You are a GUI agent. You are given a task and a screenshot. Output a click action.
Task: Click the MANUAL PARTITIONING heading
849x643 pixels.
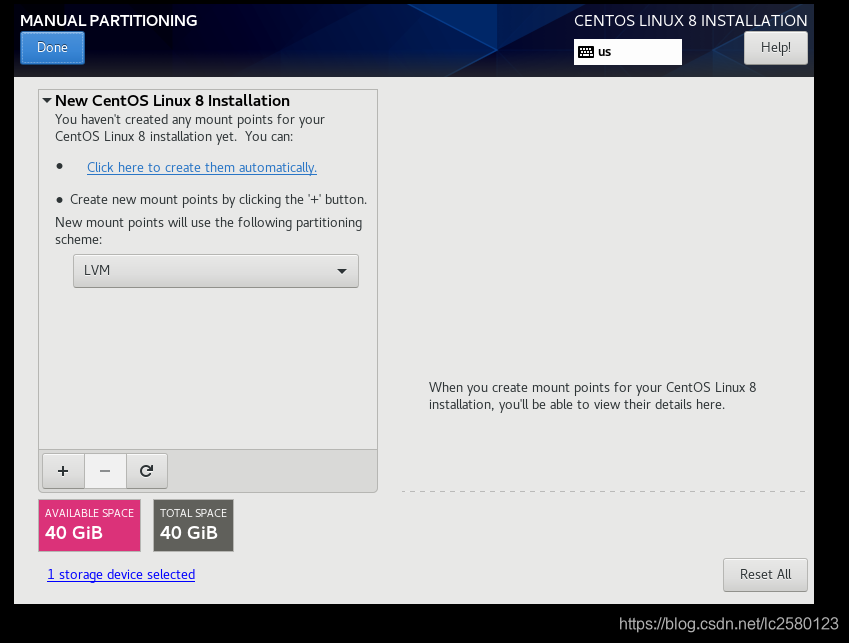click(109, 21)
